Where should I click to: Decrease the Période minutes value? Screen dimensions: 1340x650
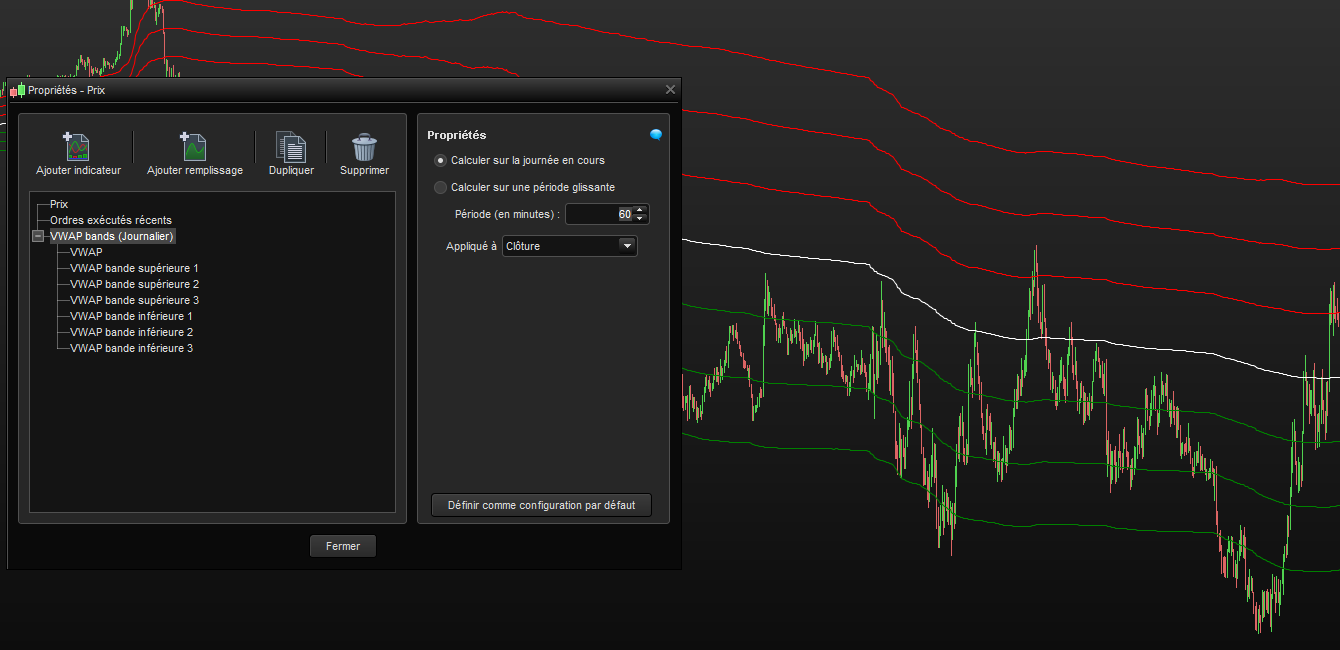click(641, 218)
